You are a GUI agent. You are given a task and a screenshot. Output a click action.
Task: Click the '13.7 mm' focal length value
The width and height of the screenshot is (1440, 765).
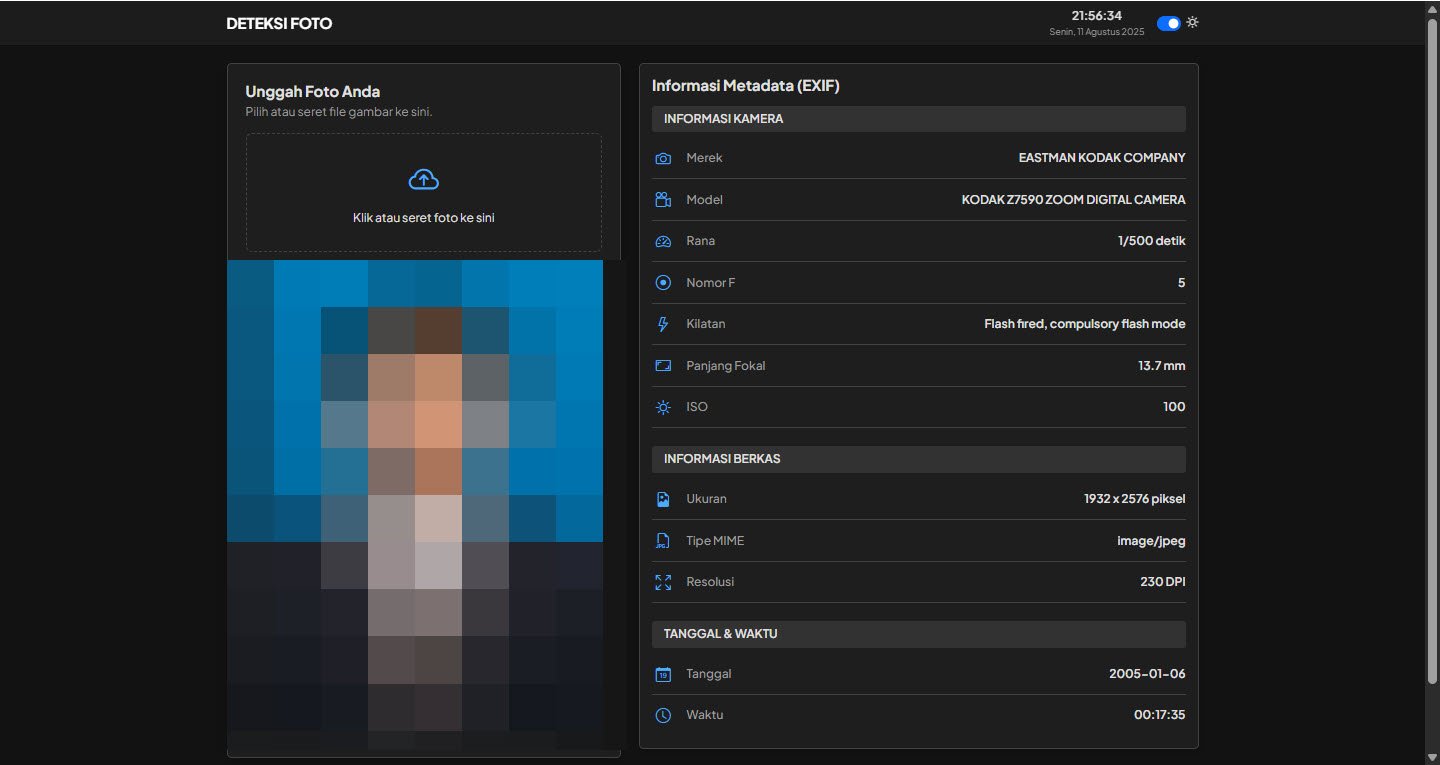point(1162,366)
